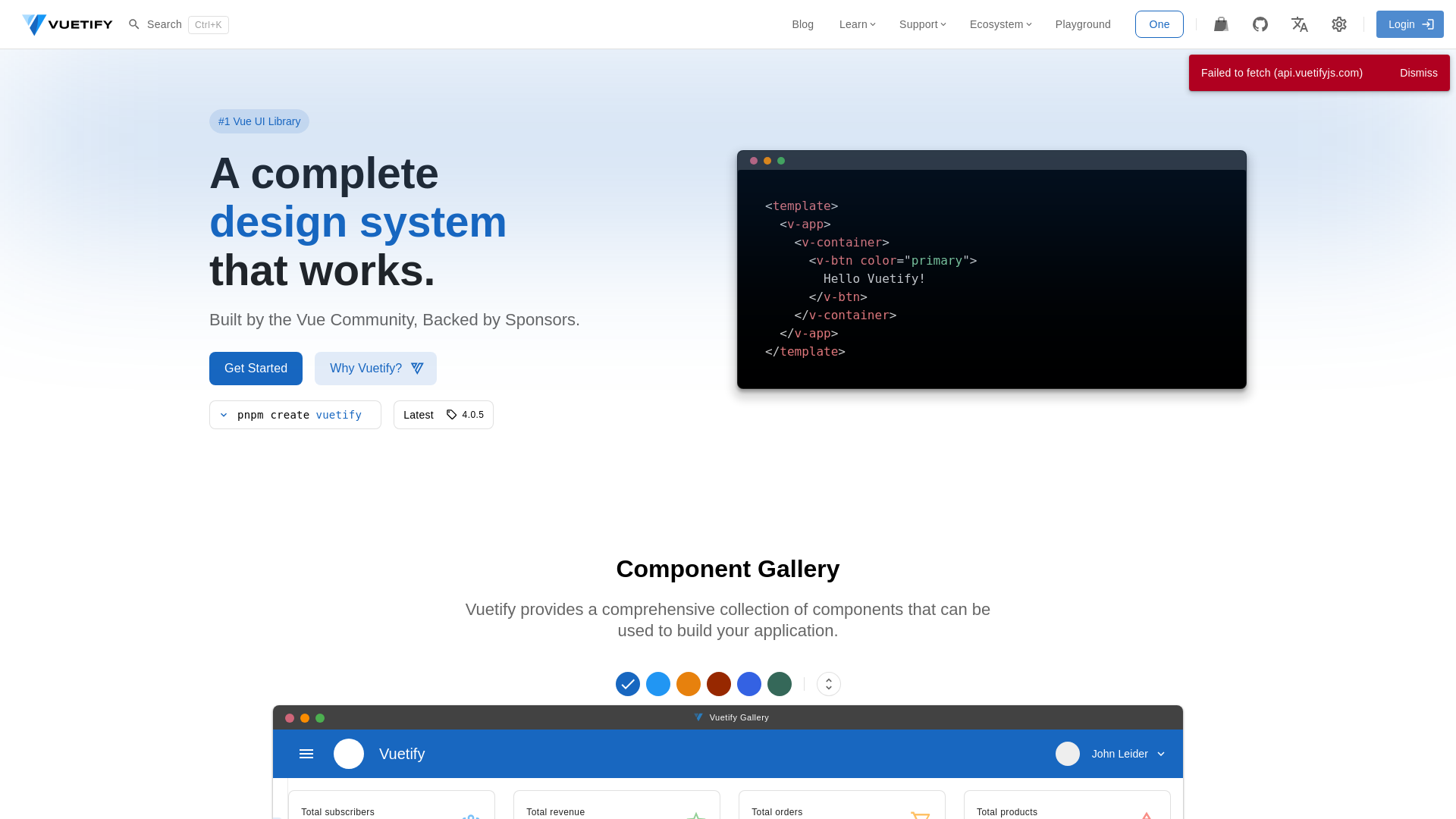Open the GitHub repository icon

click(1260, 24)
